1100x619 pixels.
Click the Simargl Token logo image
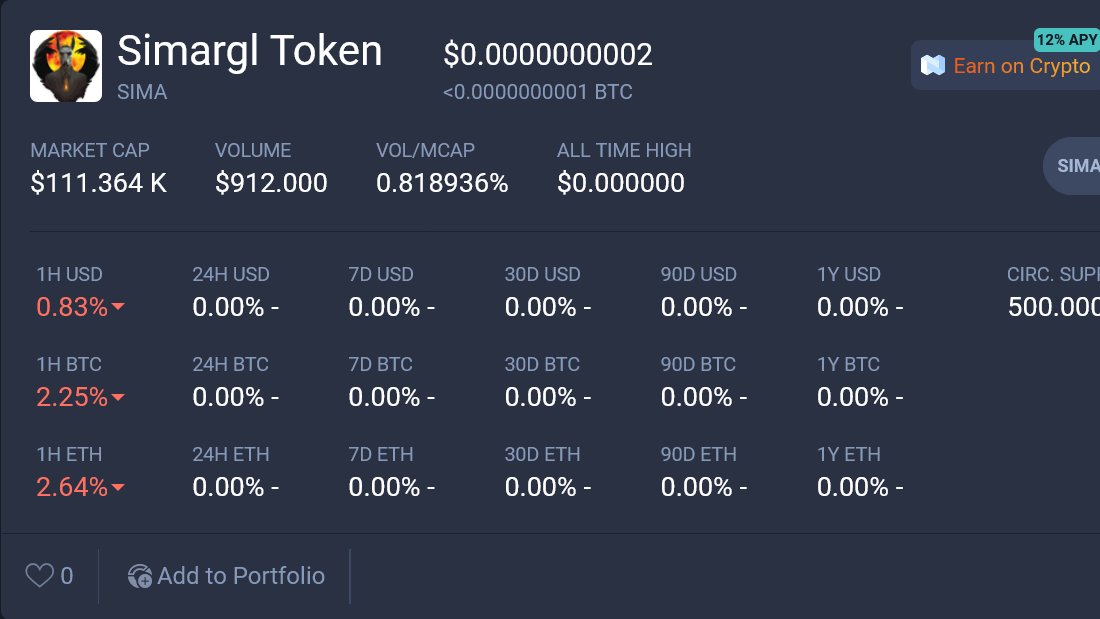(x=66, y=66)
